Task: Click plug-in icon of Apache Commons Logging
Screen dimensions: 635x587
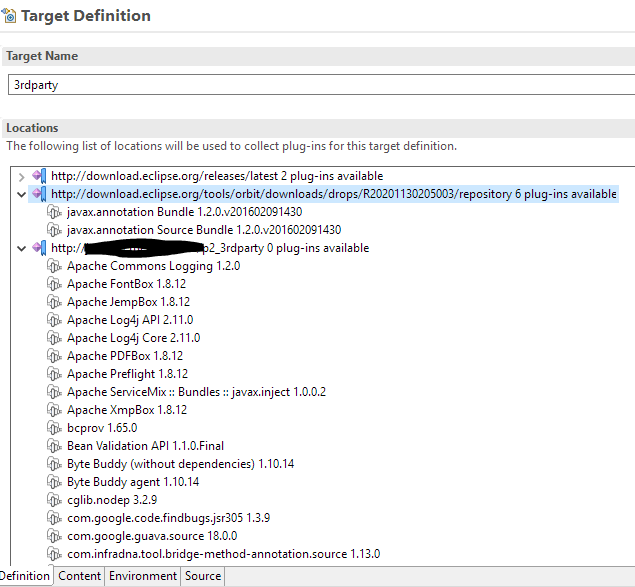Action: 54,266
